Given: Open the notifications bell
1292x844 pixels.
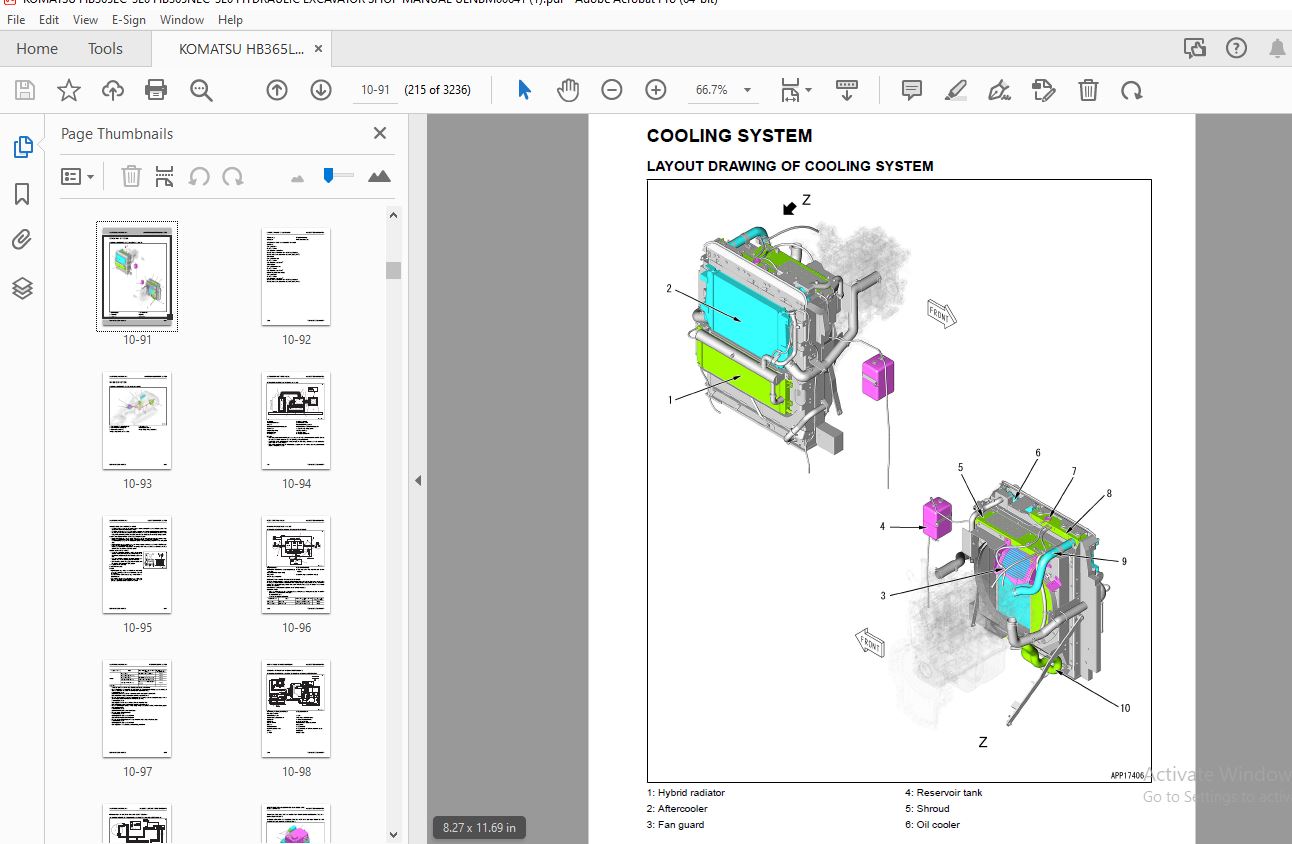Looking at the screenshot, I should (1277, 48).
